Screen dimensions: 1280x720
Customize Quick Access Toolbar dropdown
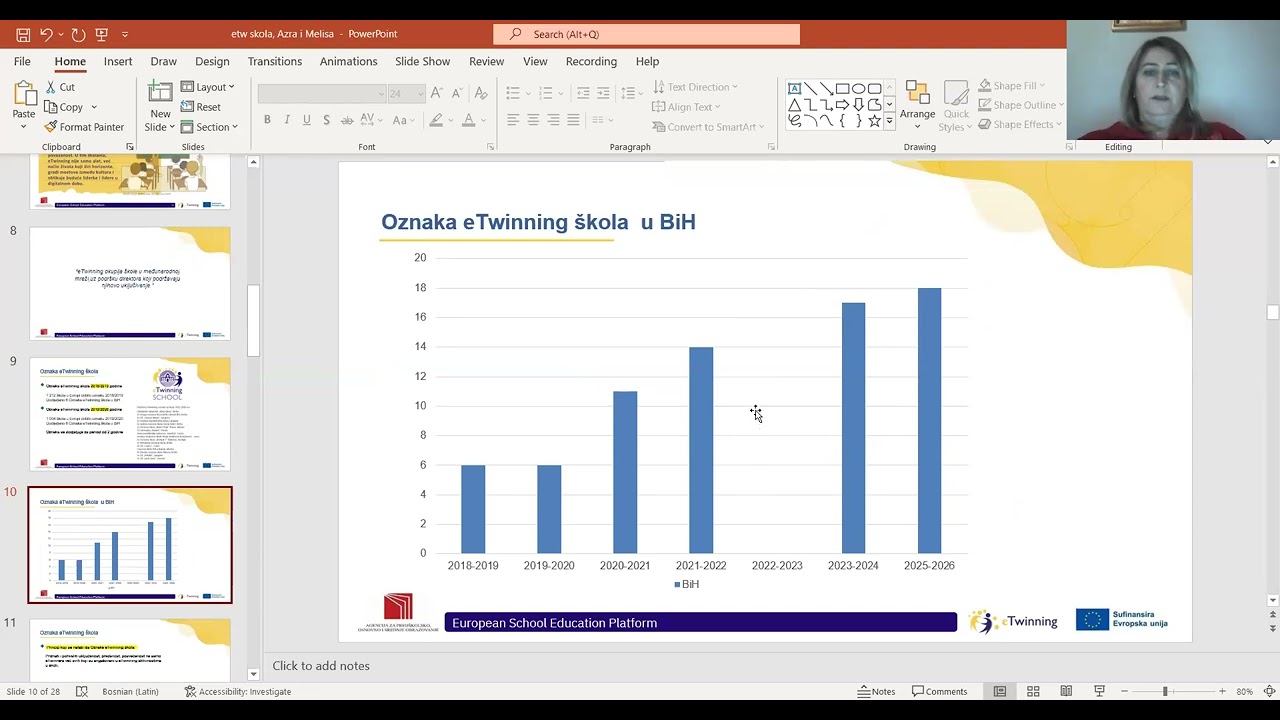click(125, 34)
